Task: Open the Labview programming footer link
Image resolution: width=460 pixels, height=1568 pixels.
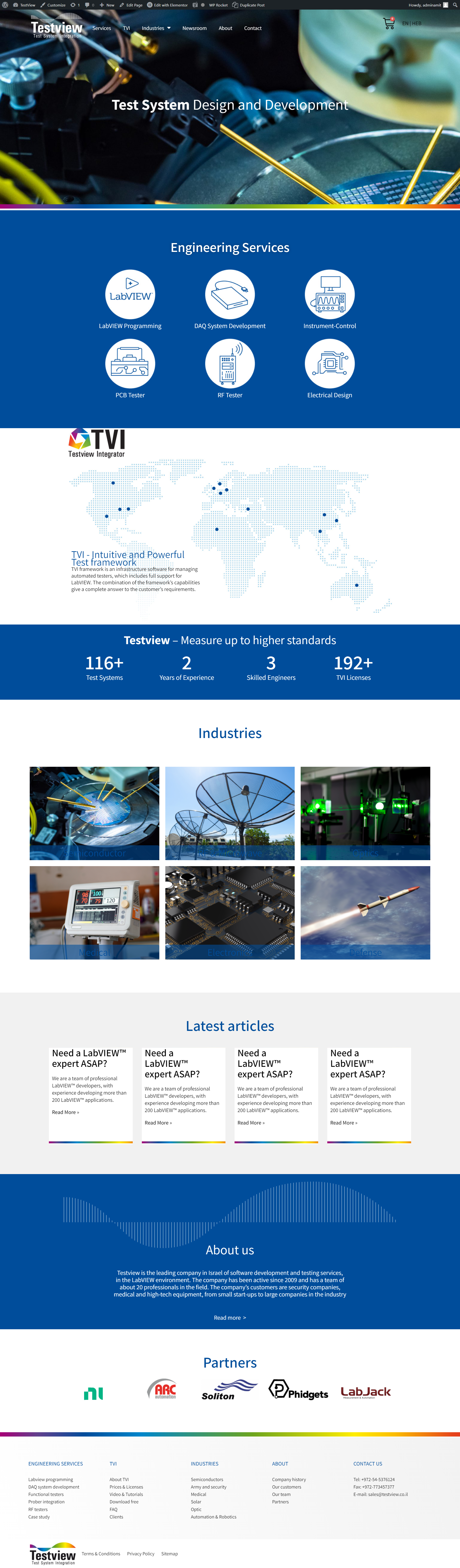Action: 51,1480
